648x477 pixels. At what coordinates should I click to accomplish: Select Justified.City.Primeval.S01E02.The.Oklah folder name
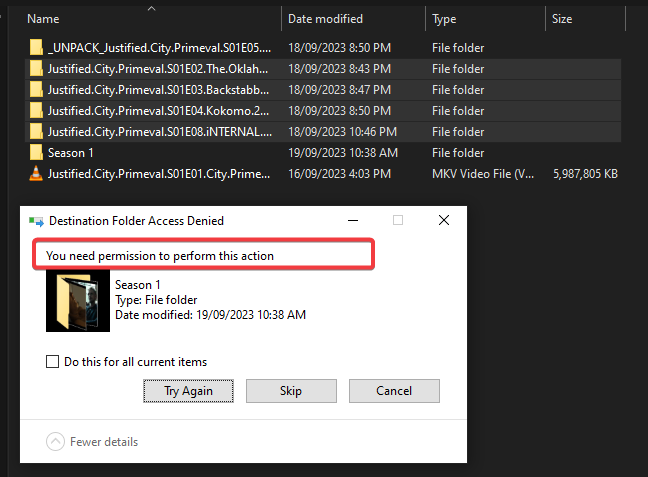pyautogui.click(x=158, y=69)
